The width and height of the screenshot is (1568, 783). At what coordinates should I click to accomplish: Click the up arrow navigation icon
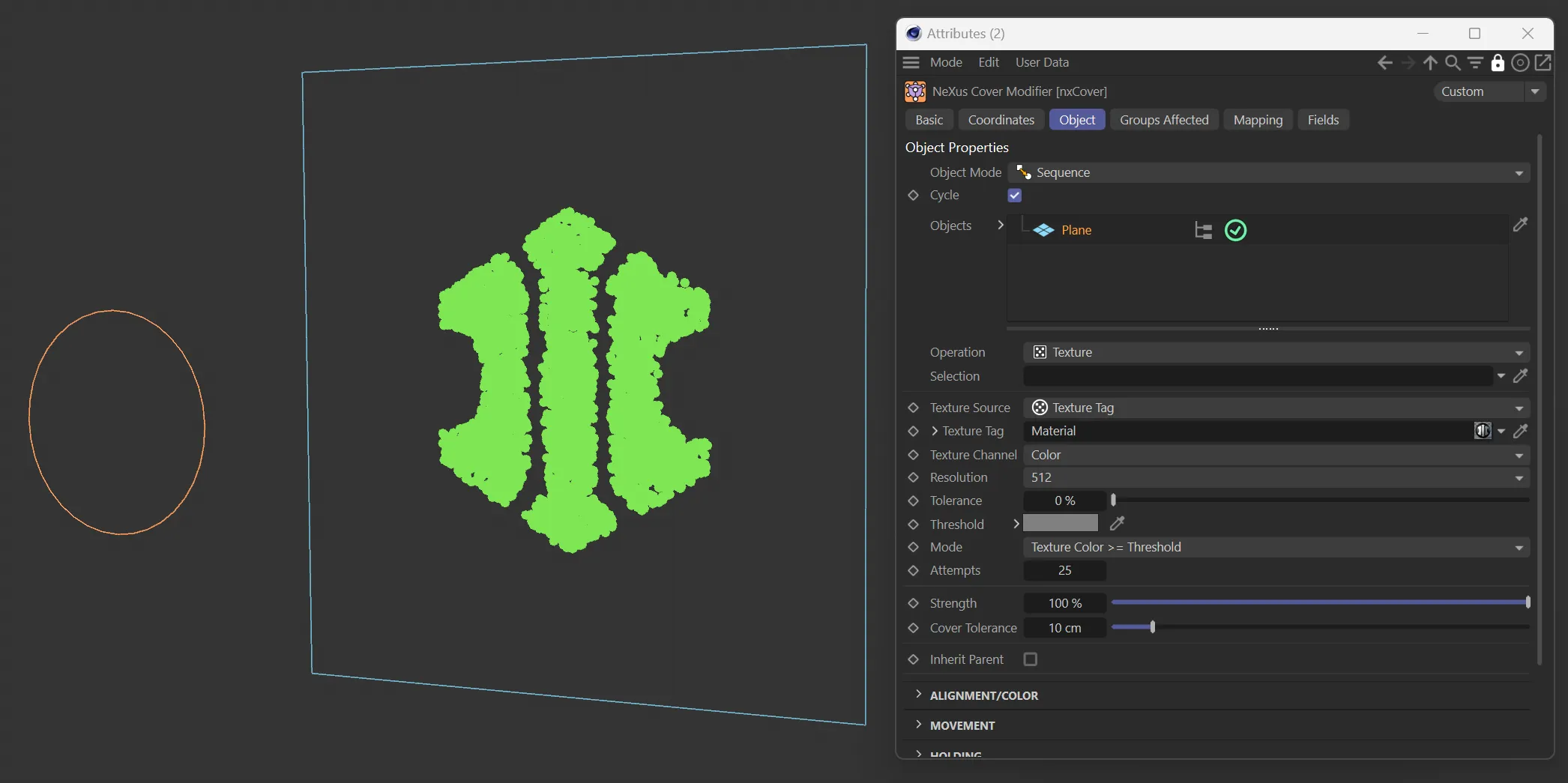click(x=1430, y=63)
